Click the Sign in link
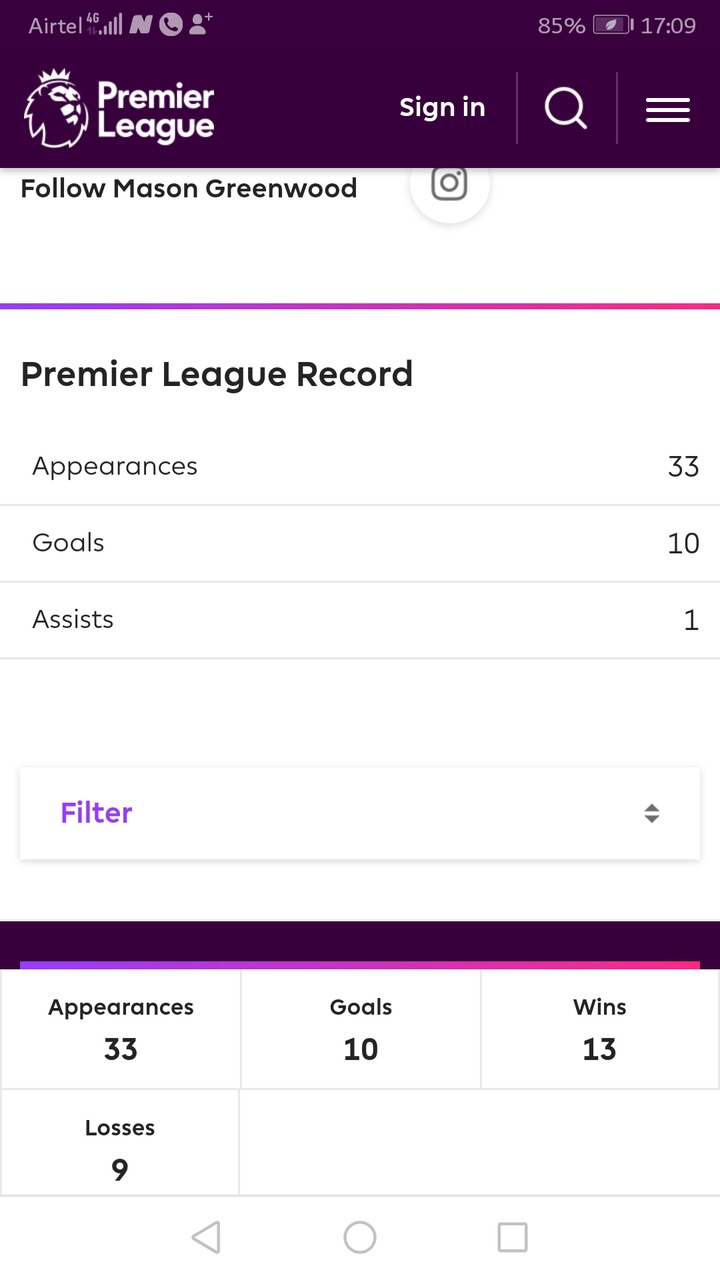This screenshot has width=720, height=1280. tap(442, 108)
